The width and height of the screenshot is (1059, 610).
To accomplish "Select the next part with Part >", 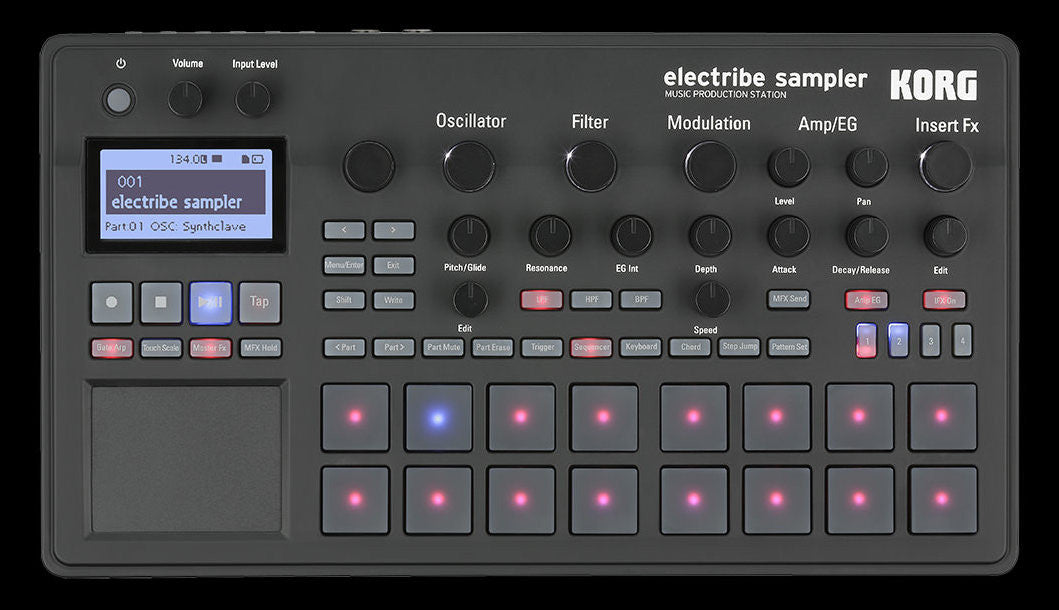I will coord(394,347).
